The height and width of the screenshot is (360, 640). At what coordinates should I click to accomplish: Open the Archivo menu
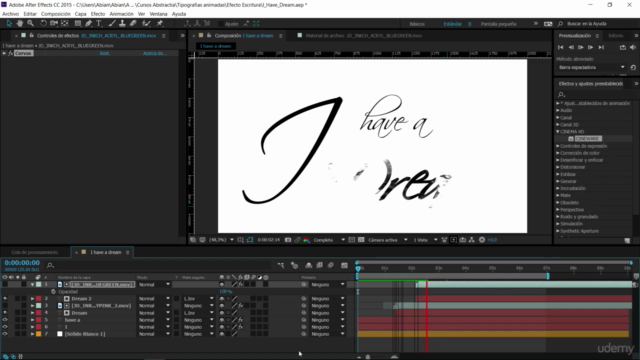(x=11, y=14)
